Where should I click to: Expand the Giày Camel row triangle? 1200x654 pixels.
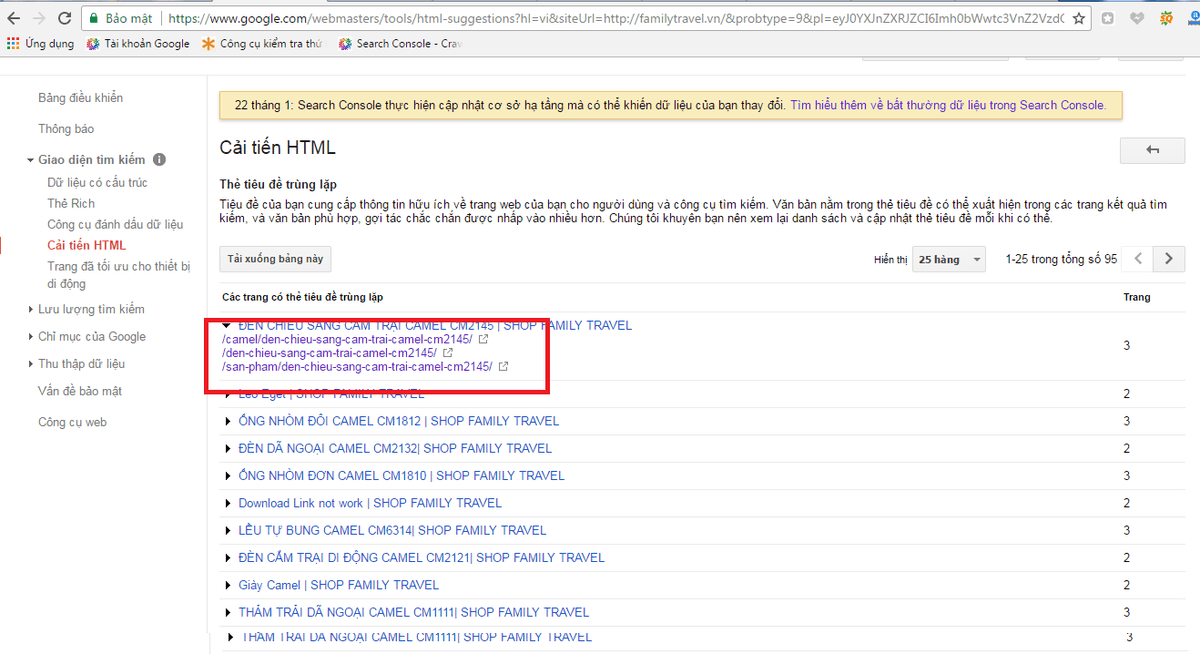(227, 585)
